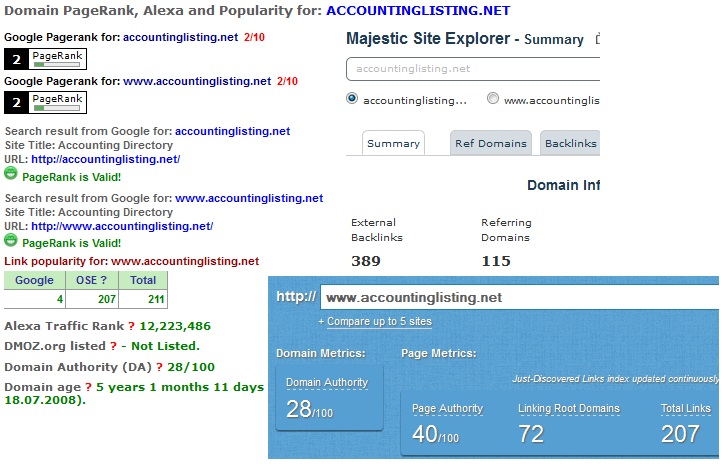The width and height of the screenshot is (728, 472).
Task: Click the Linking Root Domains label
Action: tap(569, 408)
